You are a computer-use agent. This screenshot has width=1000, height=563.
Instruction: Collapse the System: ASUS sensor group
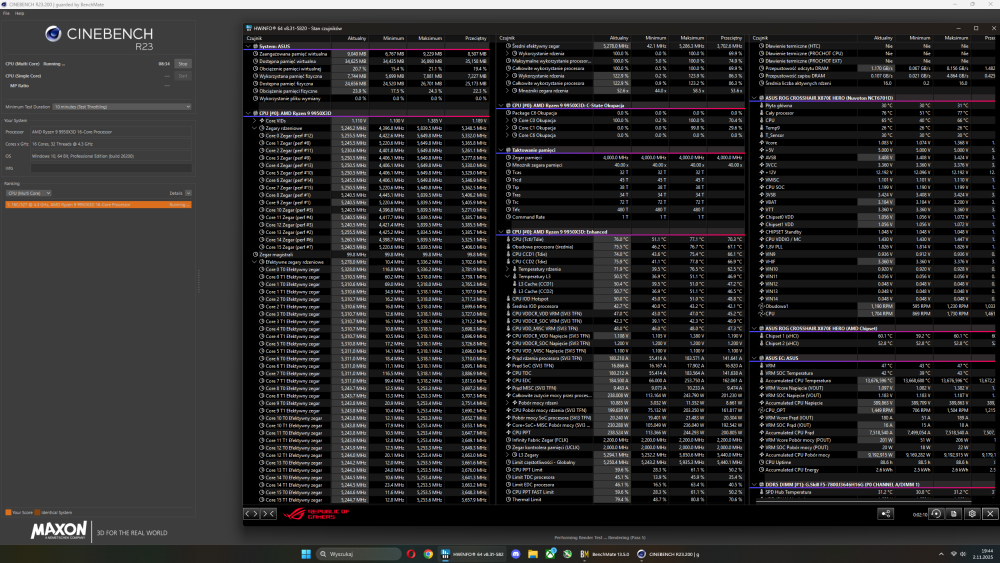[x=250, y=47]
